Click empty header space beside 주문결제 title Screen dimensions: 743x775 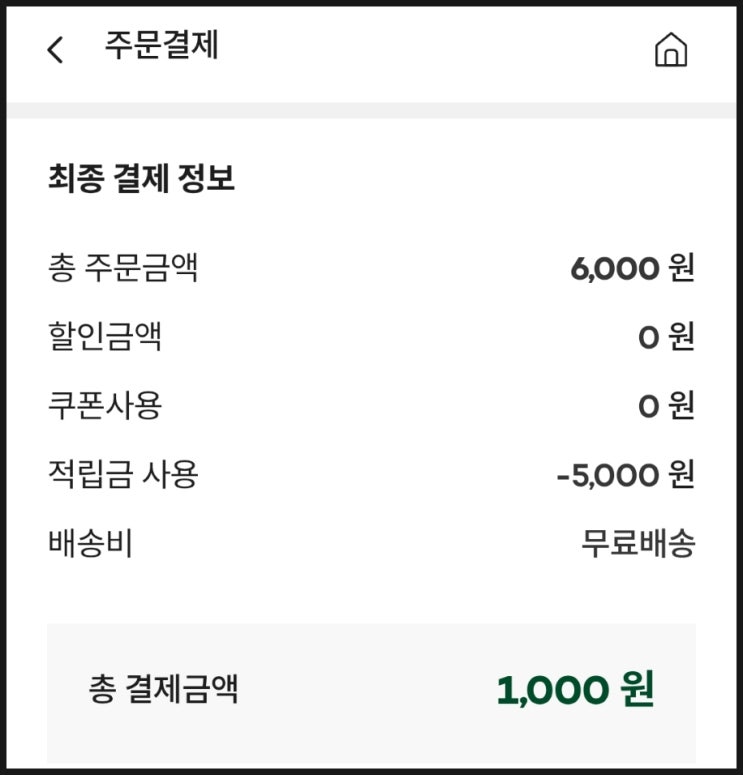coord(430,50)
